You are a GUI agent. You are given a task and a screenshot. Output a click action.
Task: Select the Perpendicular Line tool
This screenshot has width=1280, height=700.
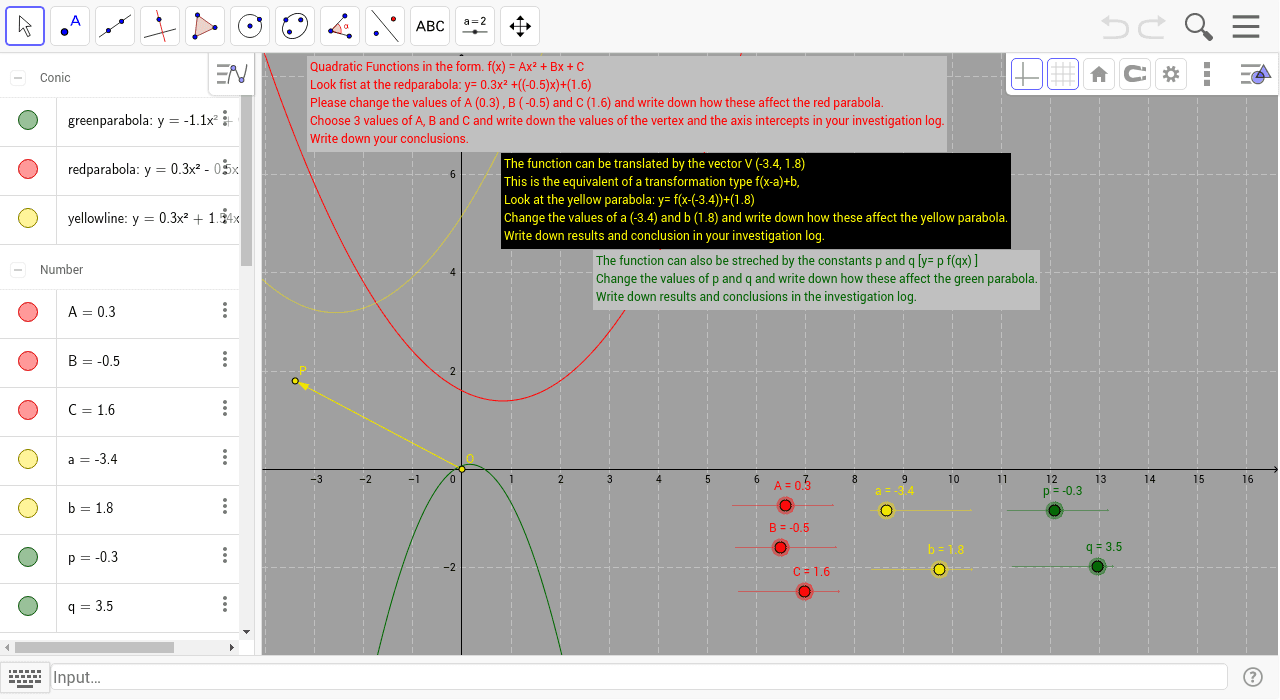click(x=160, y=26)
